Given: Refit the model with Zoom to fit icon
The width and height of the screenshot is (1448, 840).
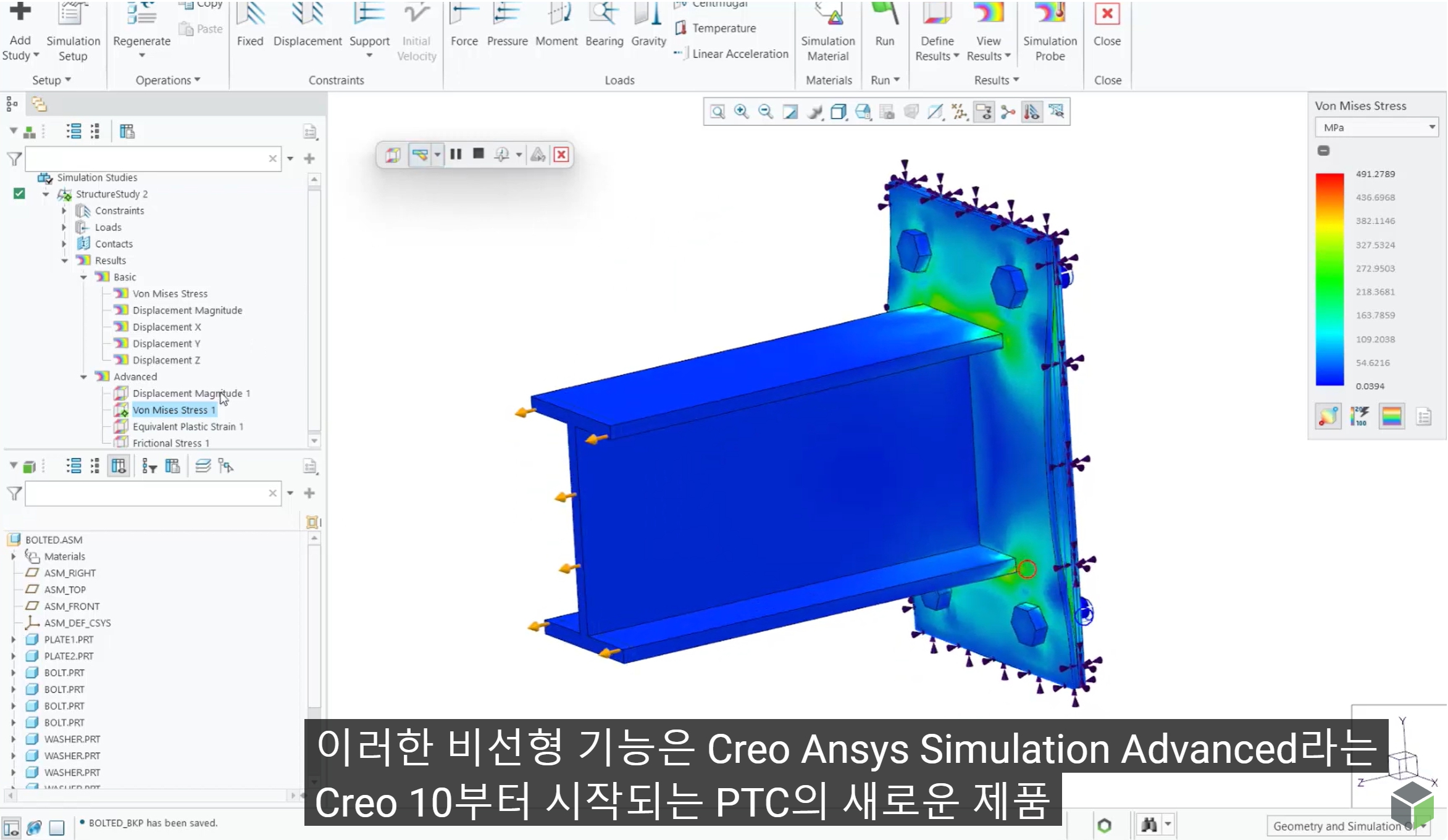Looking at the screenshot, I should pyautogui.click(x=717, y=112).
